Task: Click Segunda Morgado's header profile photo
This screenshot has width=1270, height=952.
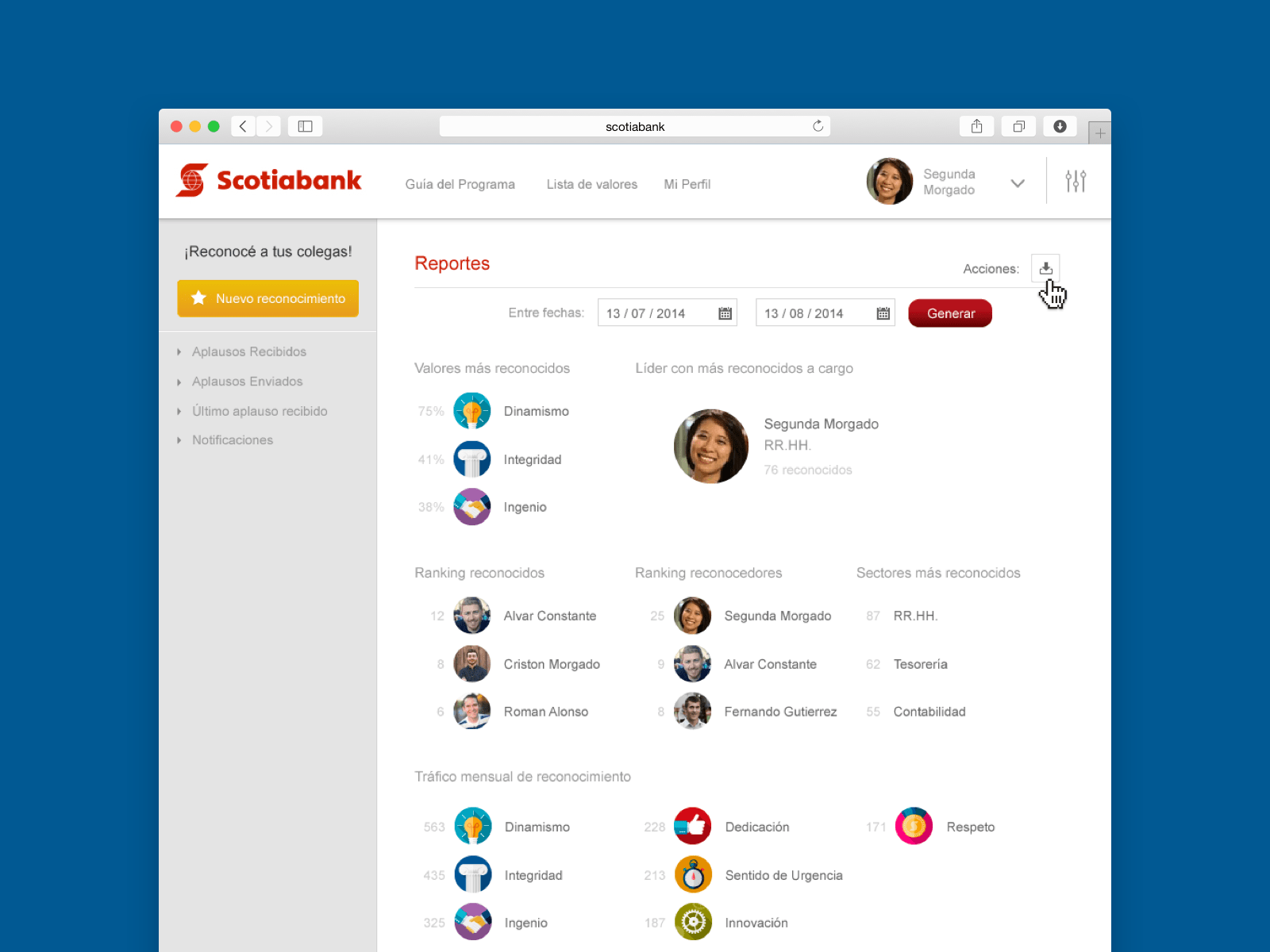Action: pyautogui.click(x=890, y=182)
